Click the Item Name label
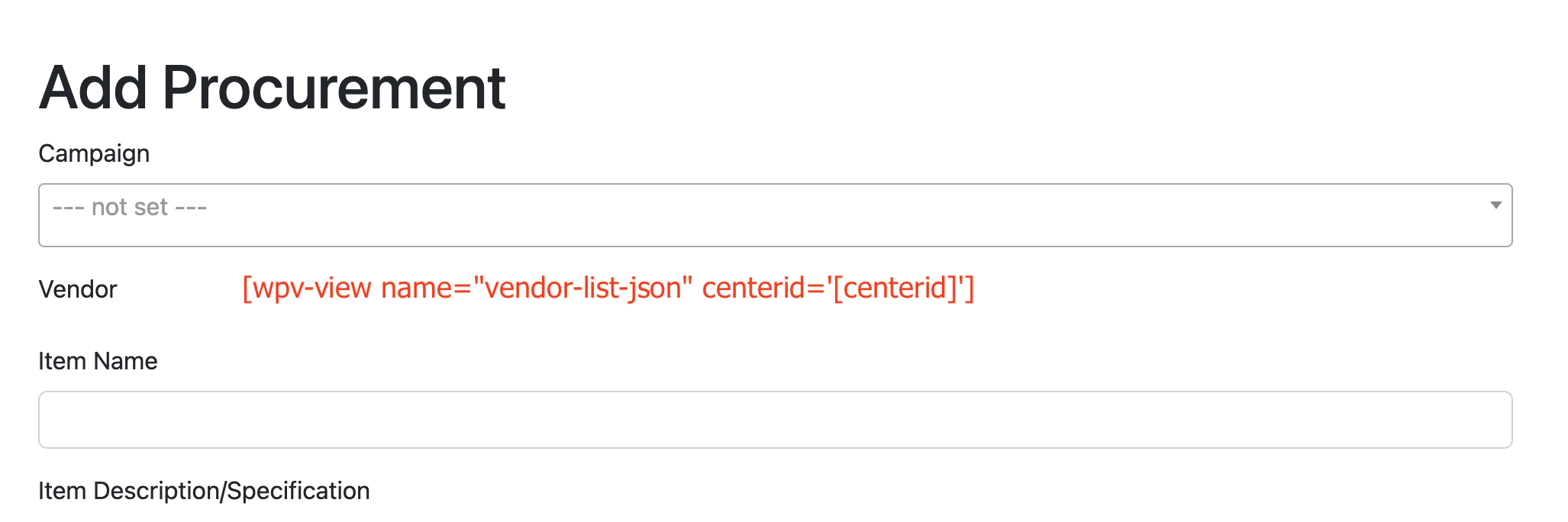The width and height of the screenshot is (1568, 522). 98,361
